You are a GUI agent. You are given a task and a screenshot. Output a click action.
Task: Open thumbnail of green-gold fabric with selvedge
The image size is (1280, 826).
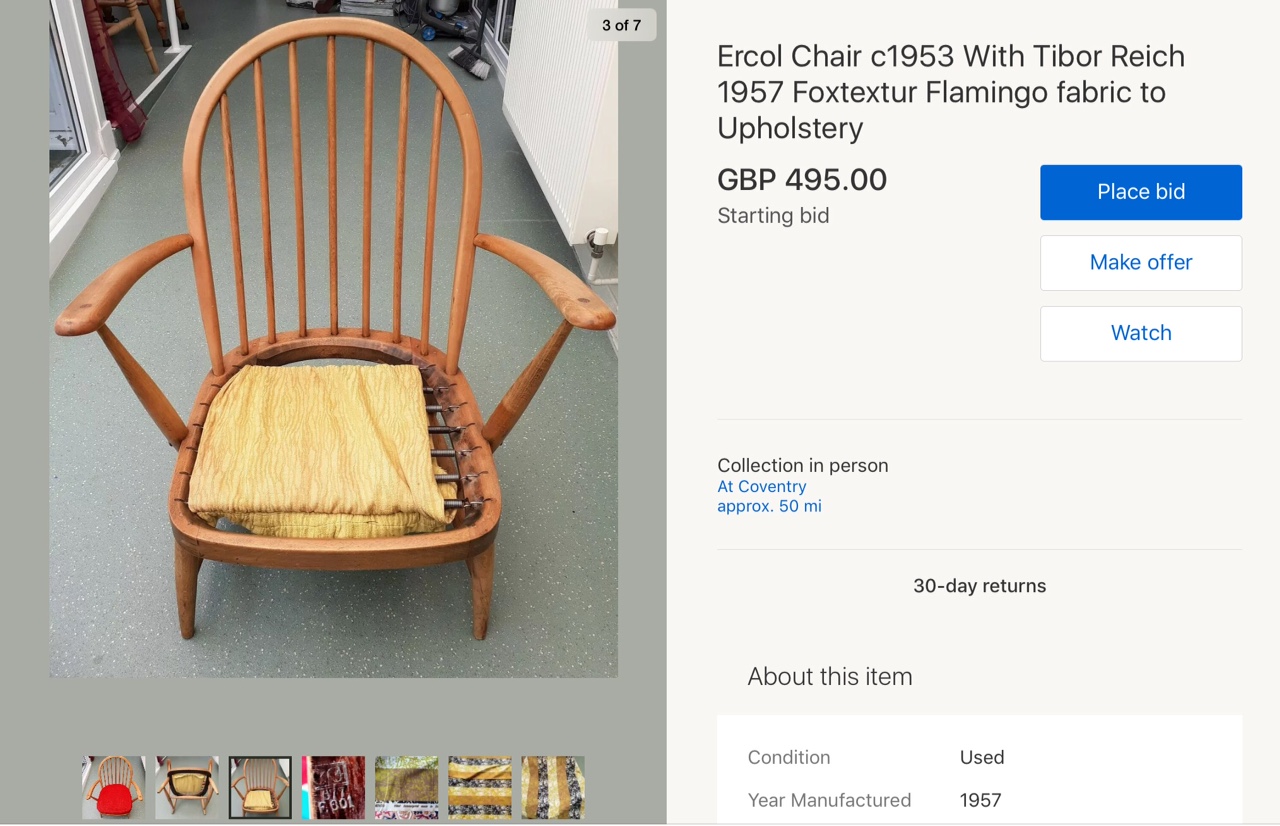406,787
